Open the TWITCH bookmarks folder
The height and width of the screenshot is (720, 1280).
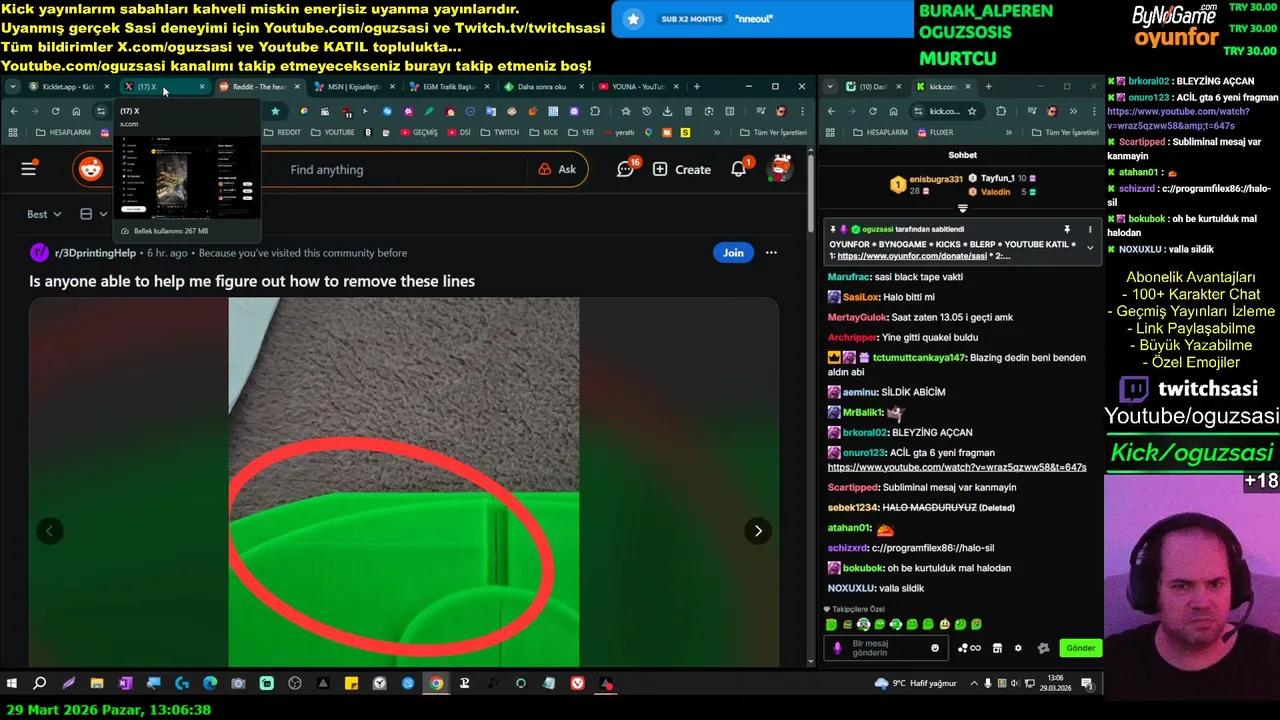click(501, 132)
